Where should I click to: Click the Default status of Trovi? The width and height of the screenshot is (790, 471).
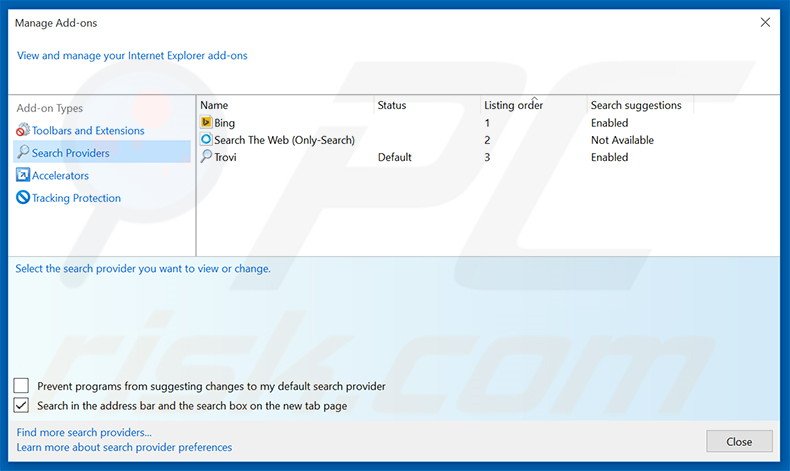[394, 157]
